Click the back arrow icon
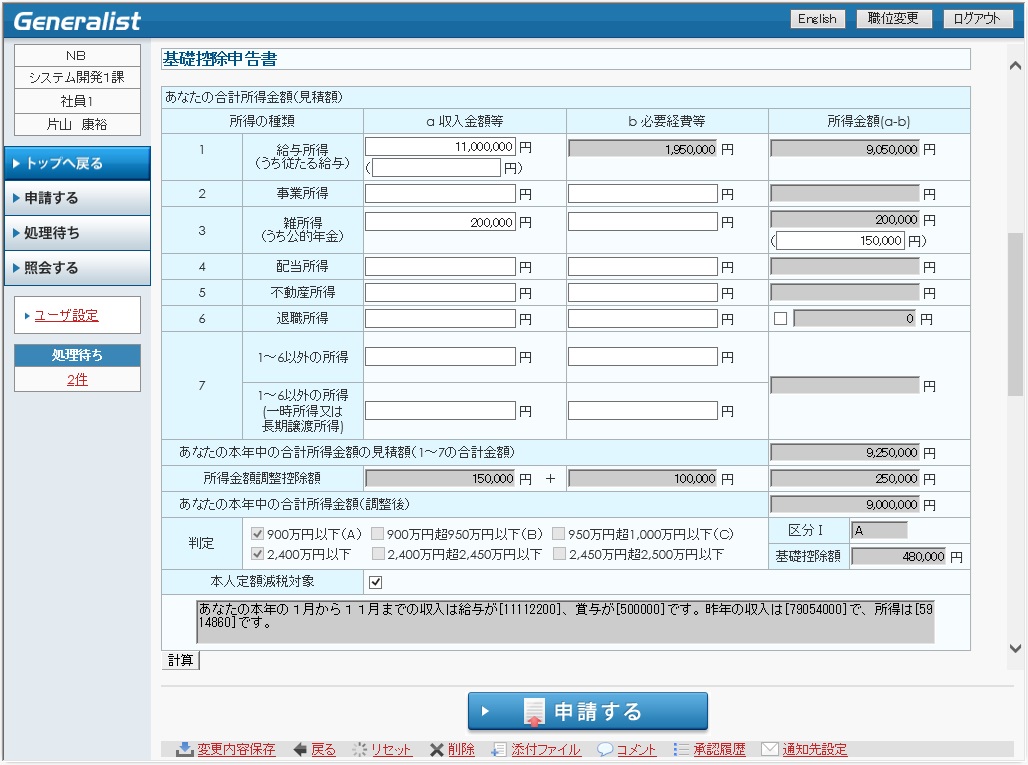This screenshot has width=1028, height=765. click(300, 749)
